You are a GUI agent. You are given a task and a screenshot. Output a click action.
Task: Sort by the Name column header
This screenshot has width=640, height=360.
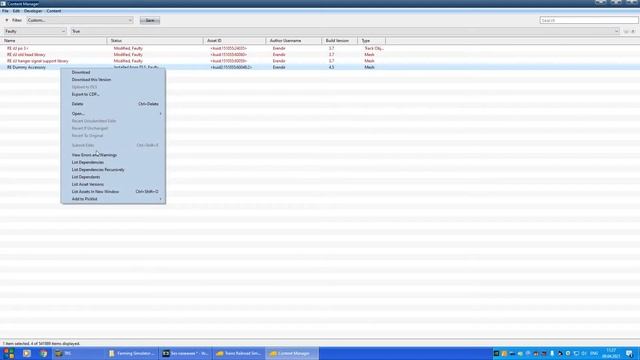53,41
